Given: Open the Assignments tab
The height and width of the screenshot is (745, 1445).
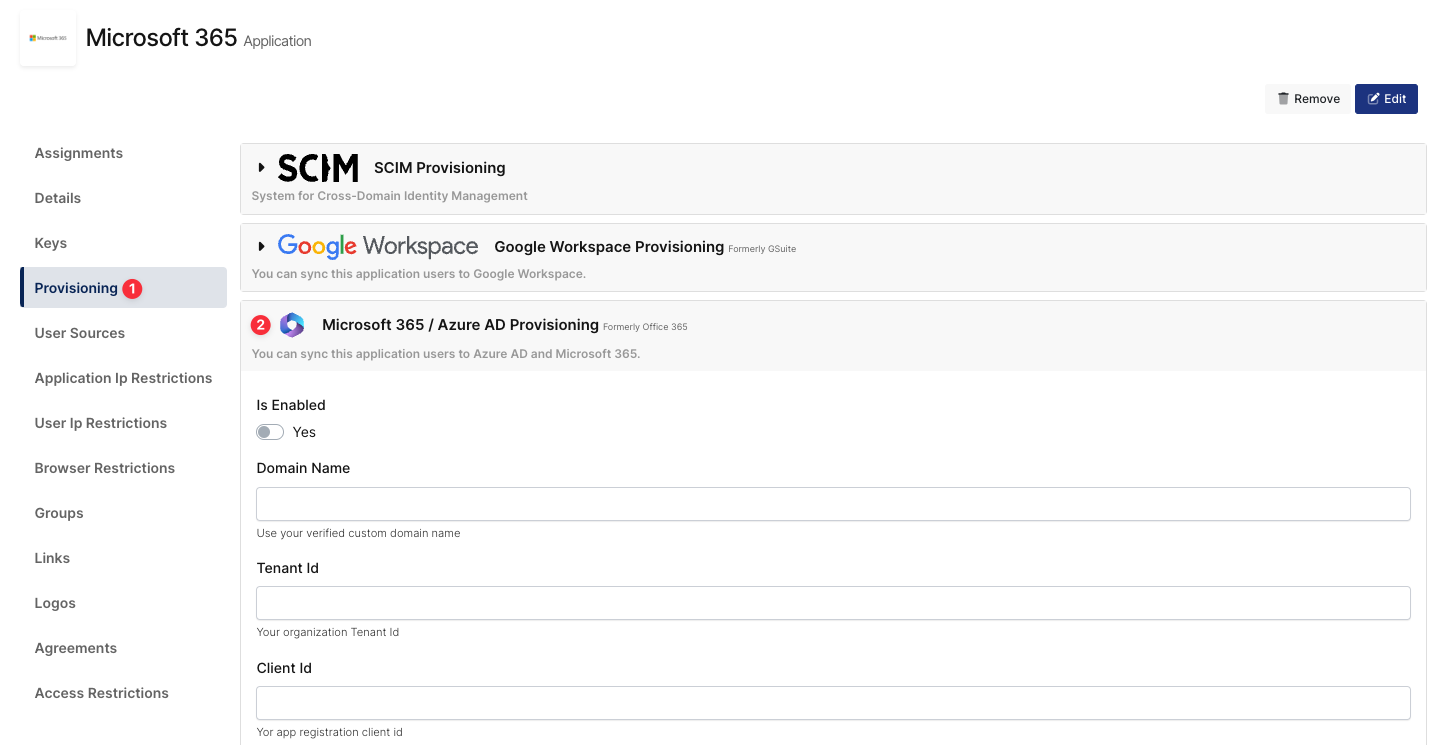Looking at the screenshot, I should 79,153.
